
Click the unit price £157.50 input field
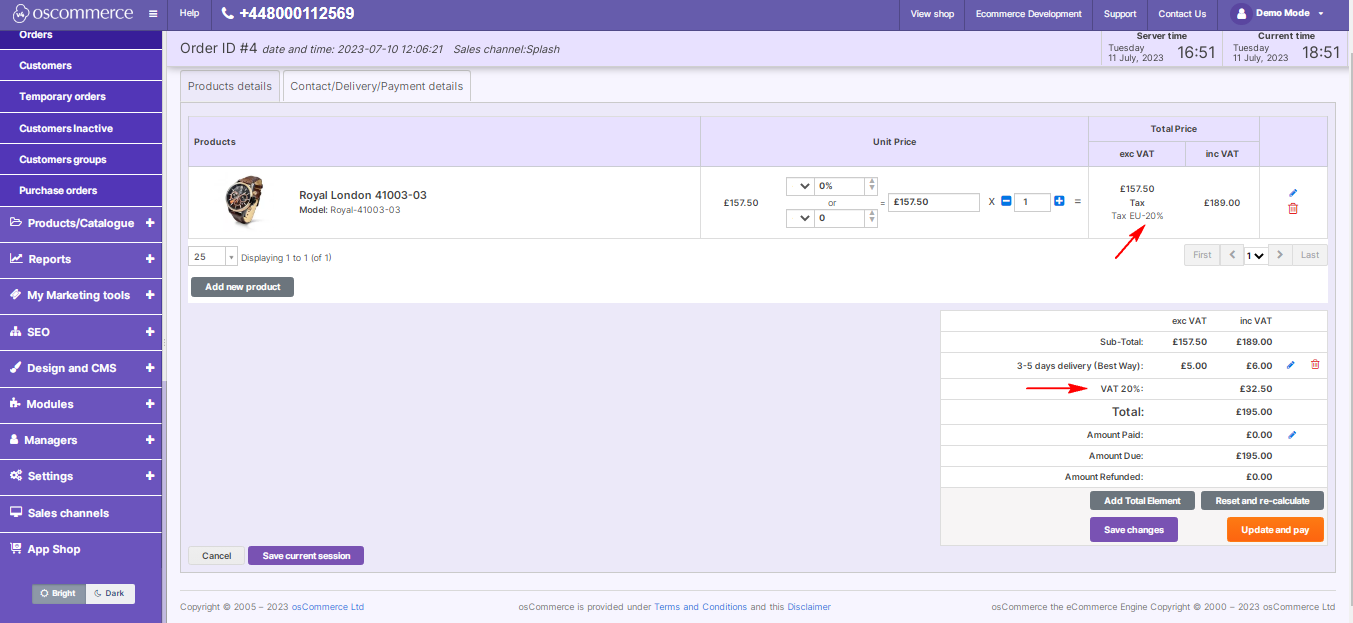pyautogui.click(x=933, y=202)
